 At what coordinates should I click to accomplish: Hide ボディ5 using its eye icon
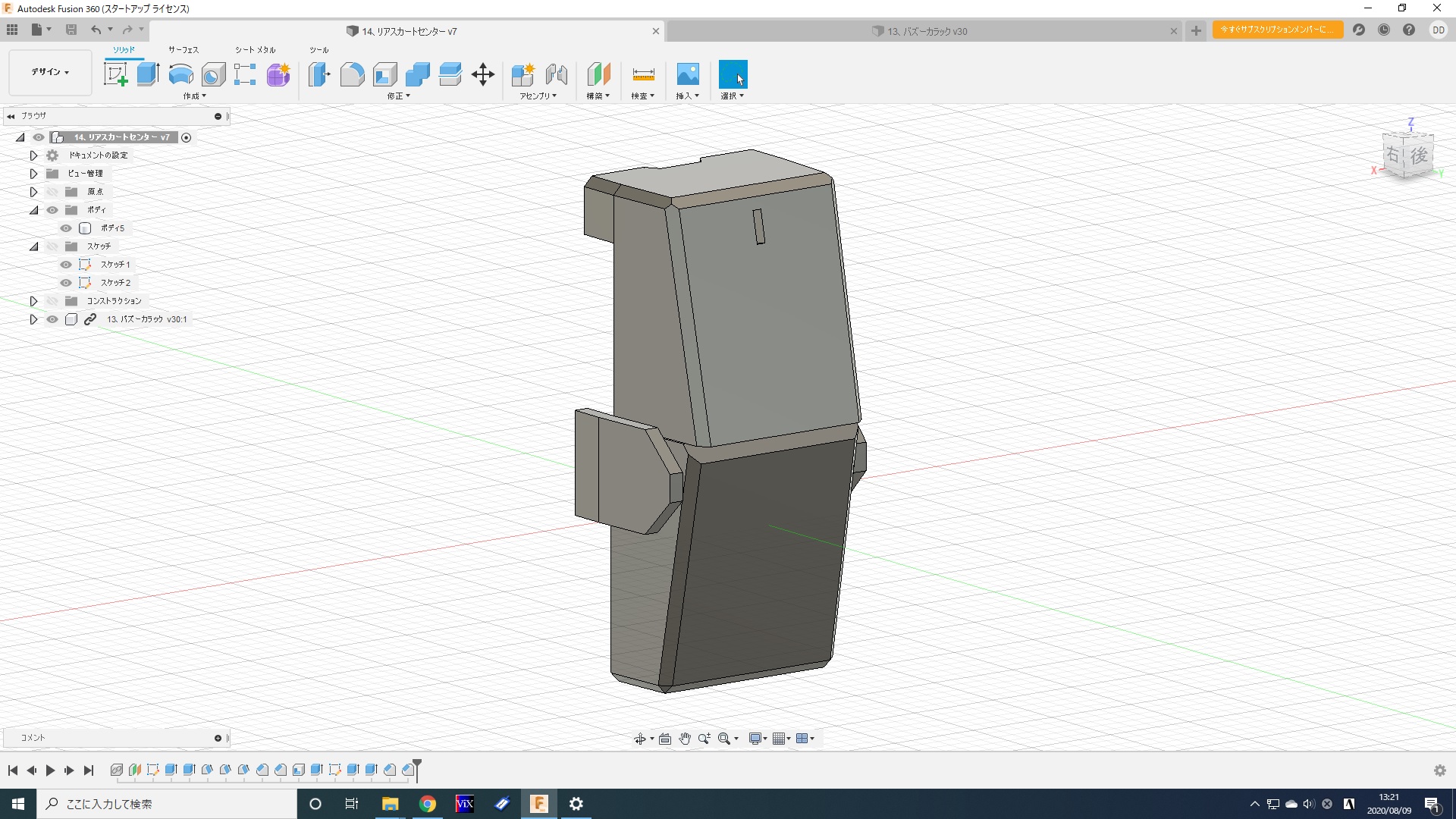point(66,228)
